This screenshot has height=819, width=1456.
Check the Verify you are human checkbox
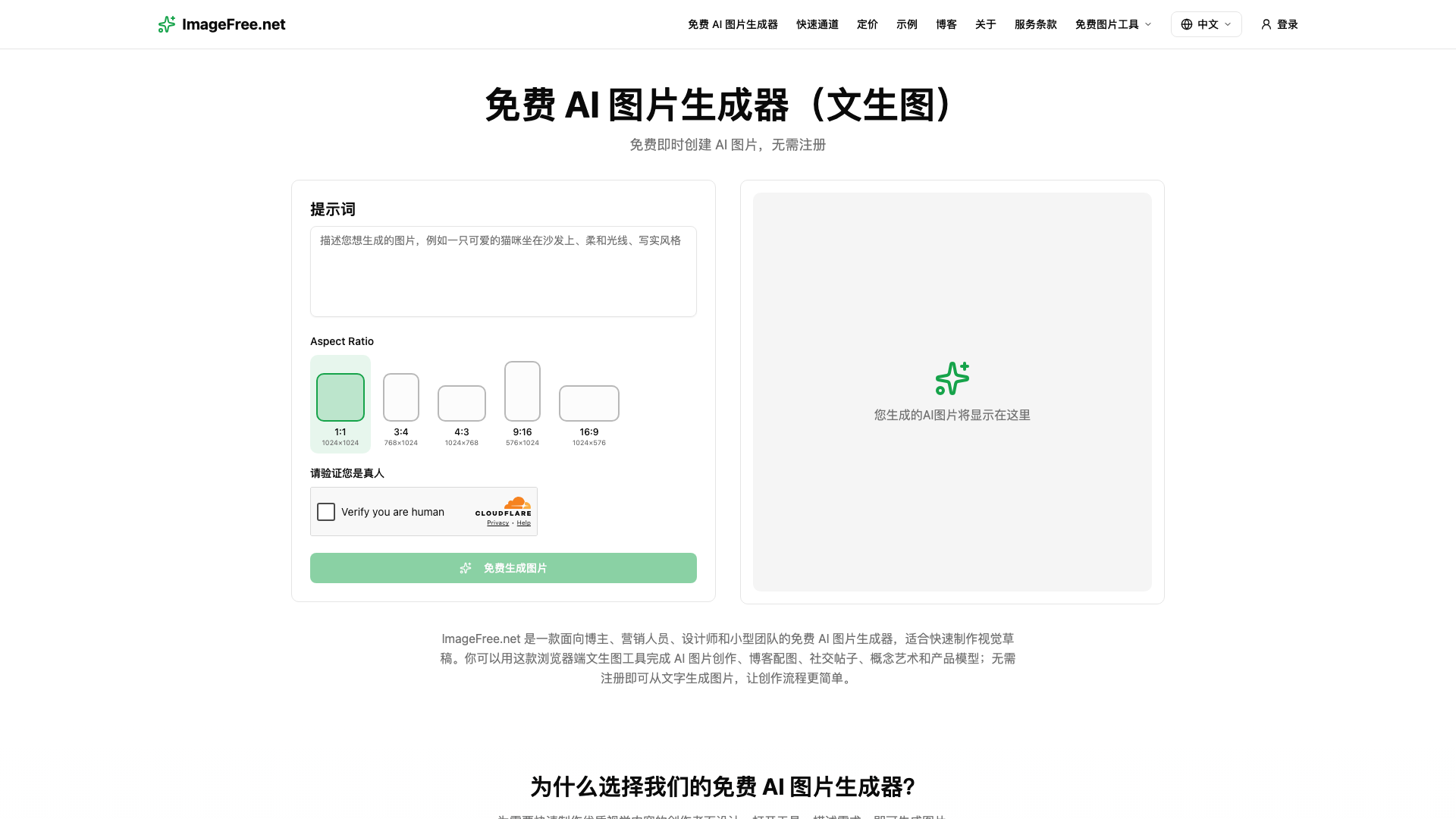click(326, 512)
